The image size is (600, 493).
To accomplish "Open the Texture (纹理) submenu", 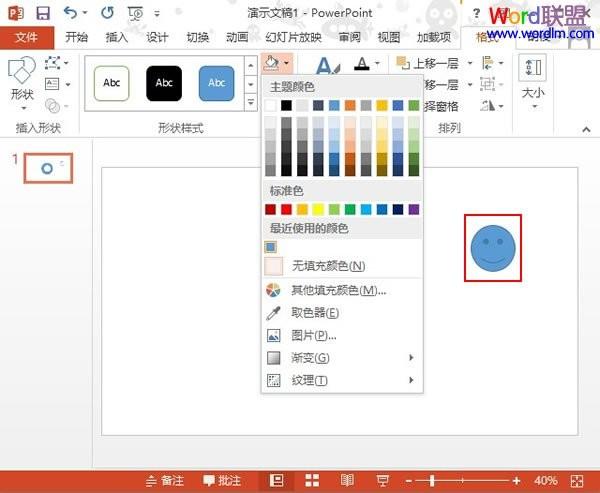I will click(x=342, y=380).
